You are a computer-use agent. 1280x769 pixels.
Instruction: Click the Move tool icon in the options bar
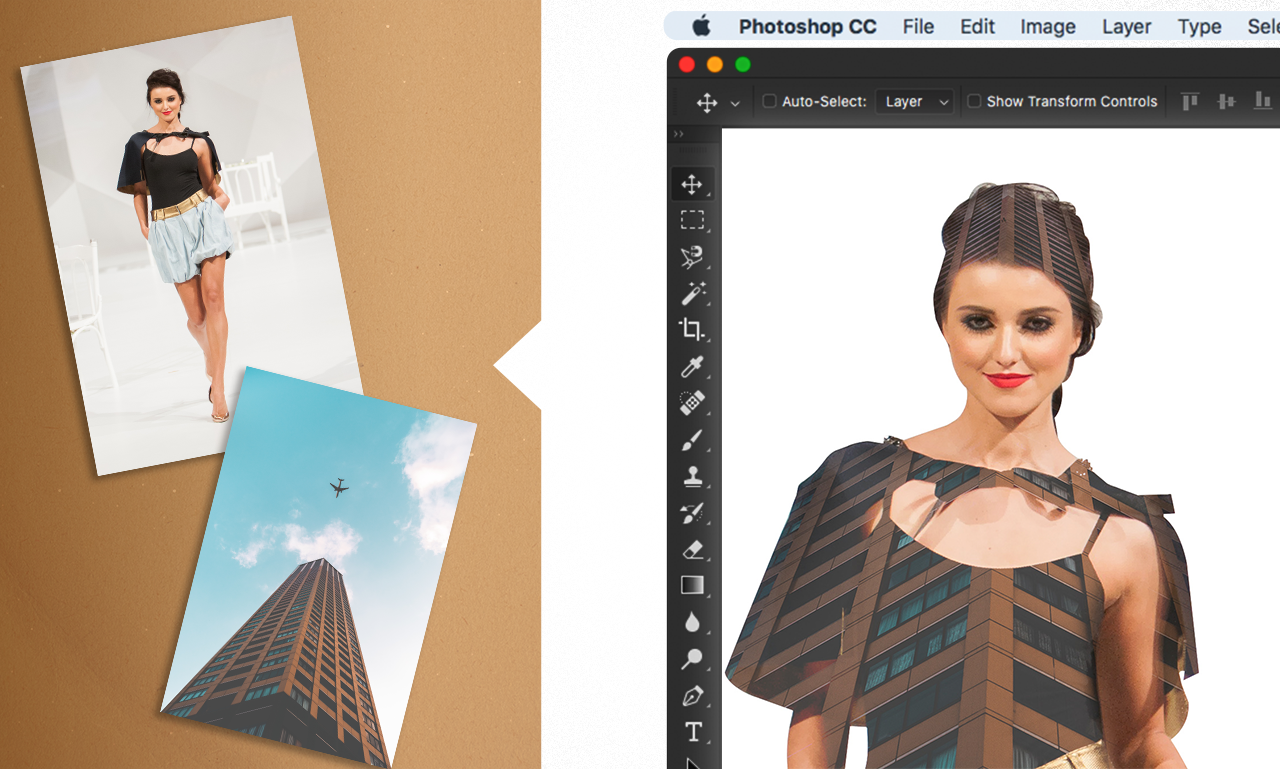point(707,102)
